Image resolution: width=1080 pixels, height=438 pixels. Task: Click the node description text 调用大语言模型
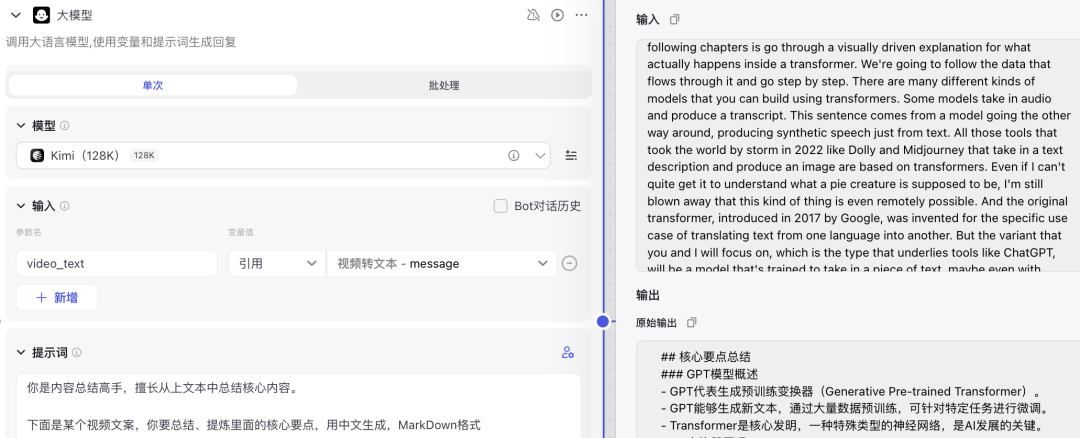(x=121, y=42)
